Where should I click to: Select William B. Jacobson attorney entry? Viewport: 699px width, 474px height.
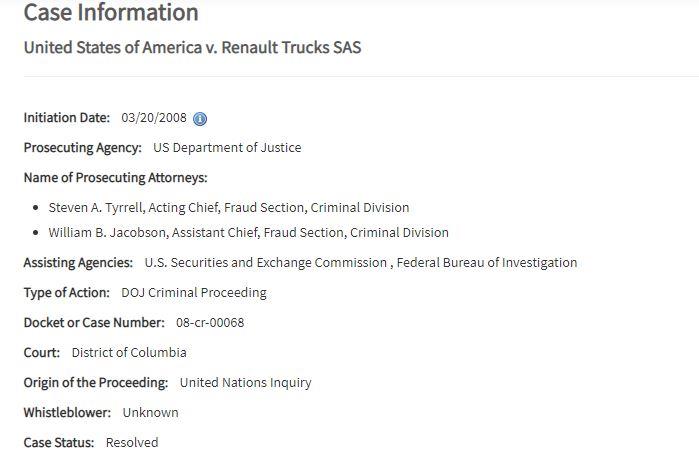(248, 232)
